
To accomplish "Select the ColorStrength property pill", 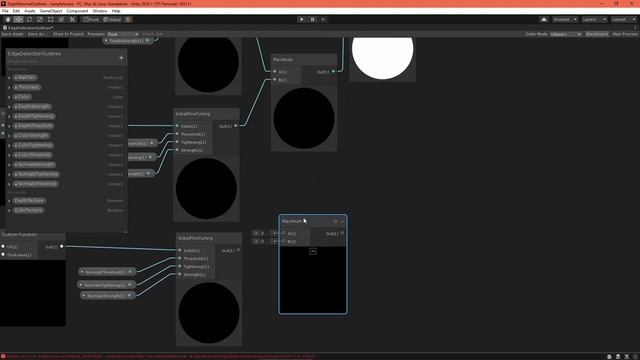I will [31, 136].
